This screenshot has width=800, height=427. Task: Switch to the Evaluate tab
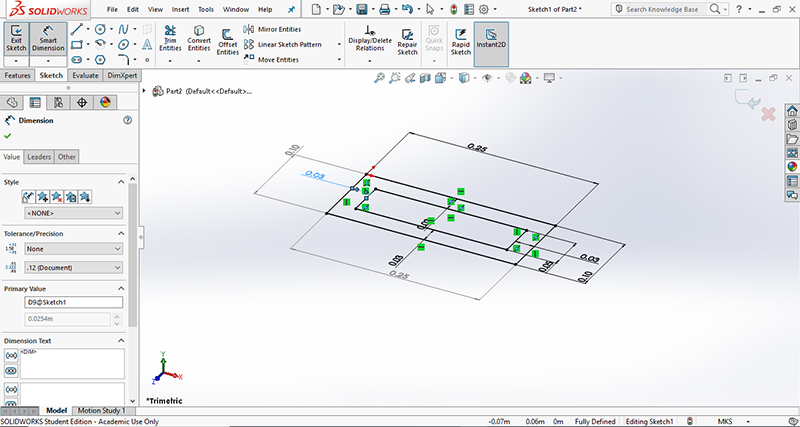(85, 75)
